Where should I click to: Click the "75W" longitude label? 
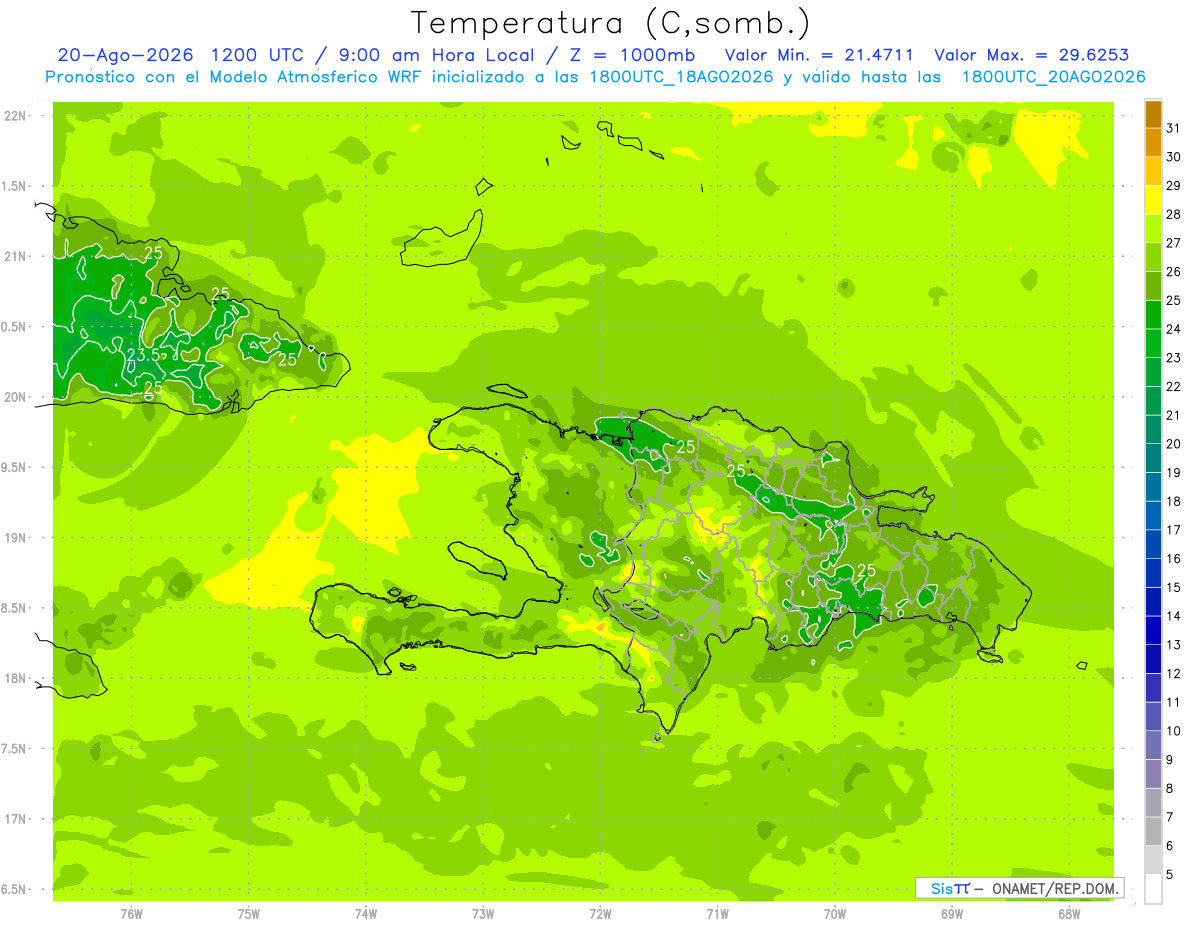pyautogui.click(x=249, y=913)
